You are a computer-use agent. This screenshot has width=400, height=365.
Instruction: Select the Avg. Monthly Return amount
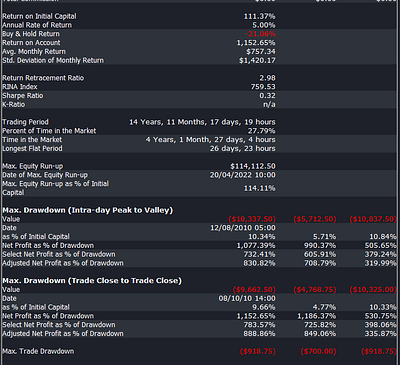(261, 51)
